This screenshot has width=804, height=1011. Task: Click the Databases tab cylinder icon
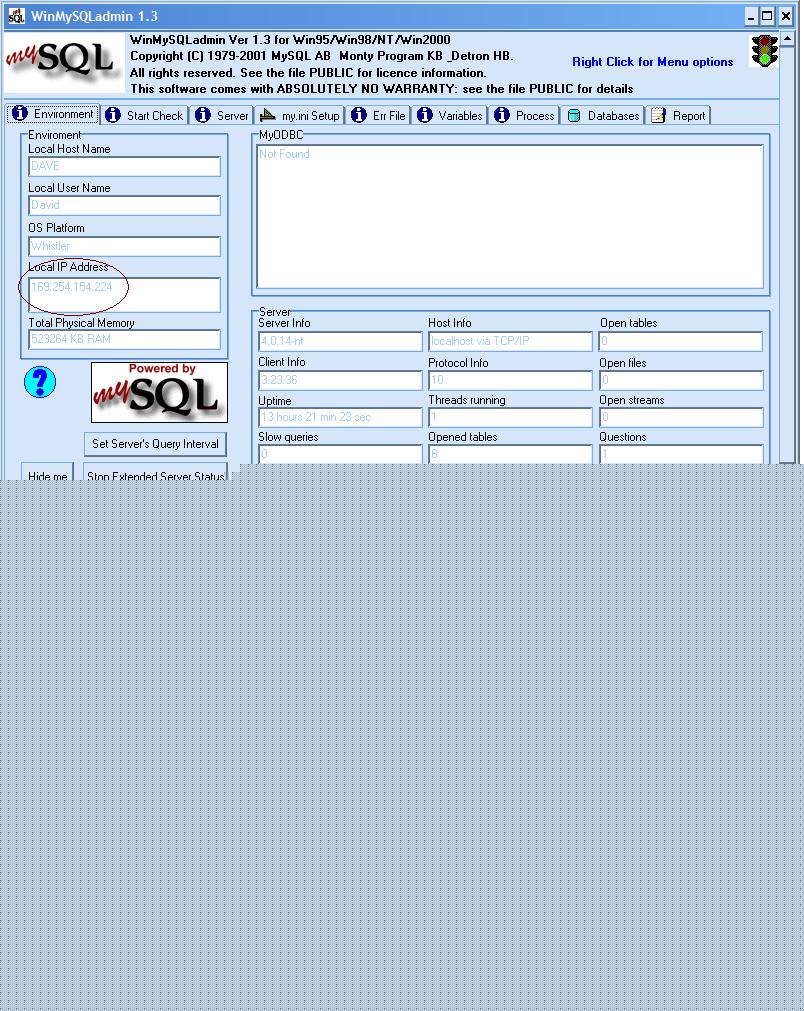tap(574, 116)
